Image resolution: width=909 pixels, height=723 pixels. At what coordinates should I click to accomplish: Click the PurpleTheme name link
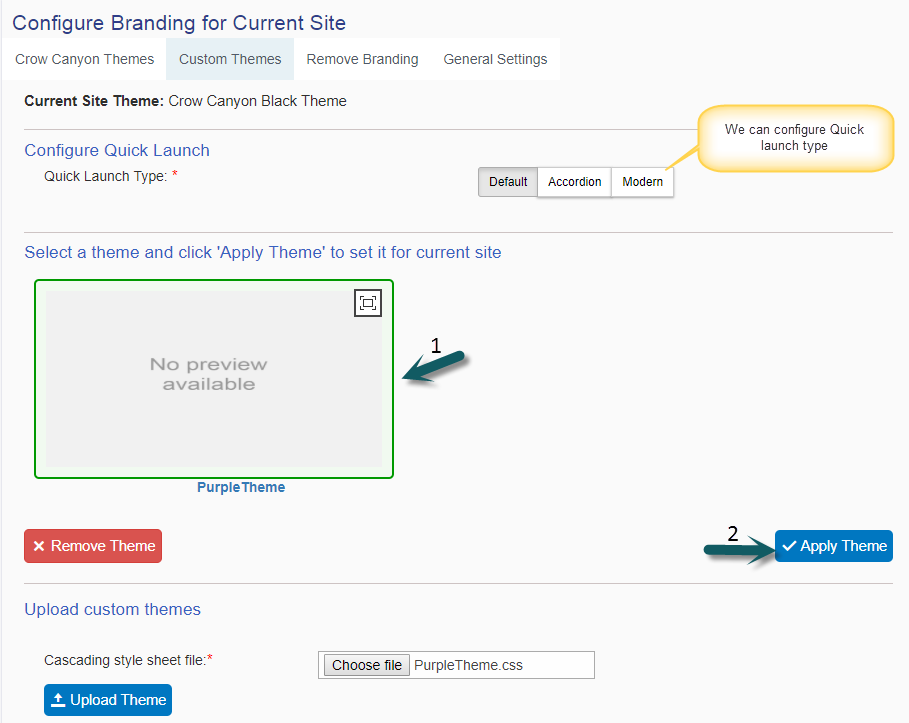tap(241, 488)
